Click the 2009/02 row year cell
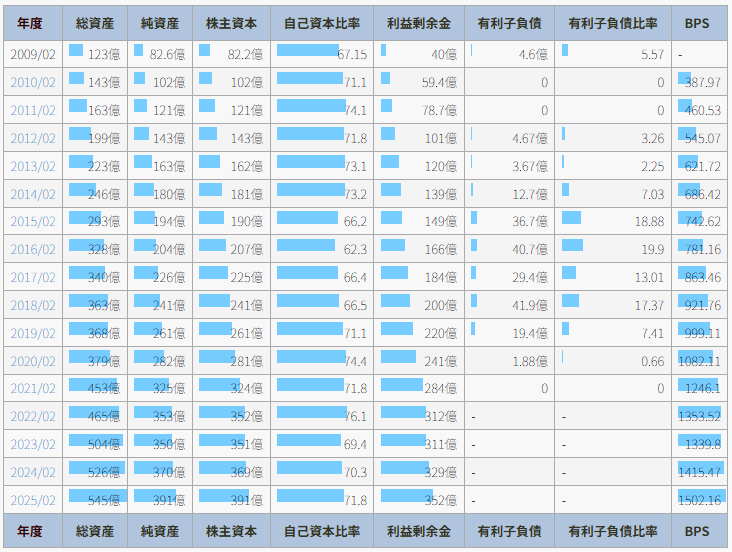 pos(32,54)
